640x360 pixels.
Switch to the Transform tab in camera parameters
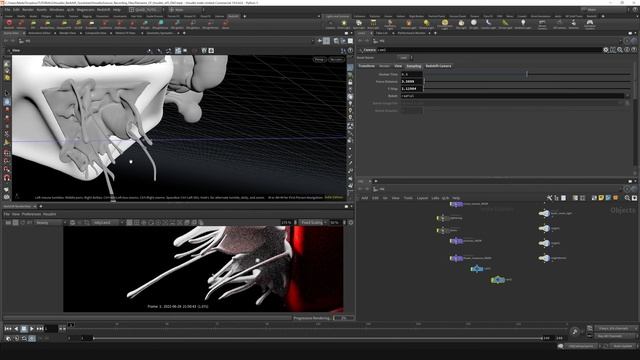pos(366,66)
